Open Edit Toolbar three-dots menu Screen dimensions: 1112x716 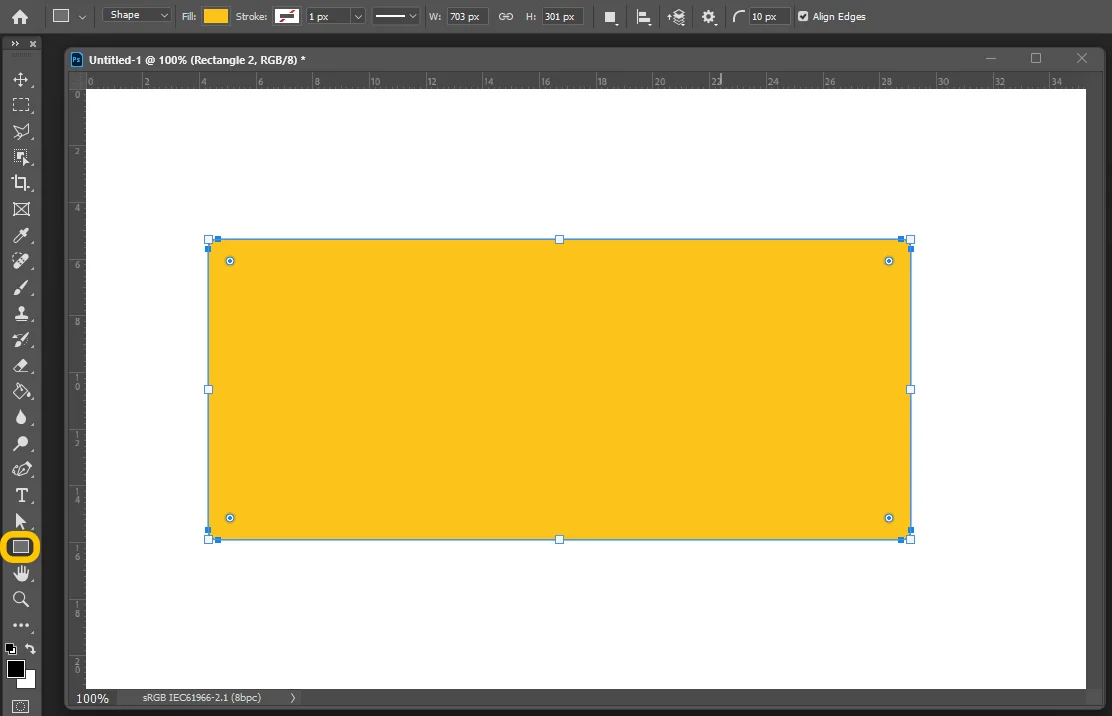coord(21,625)
